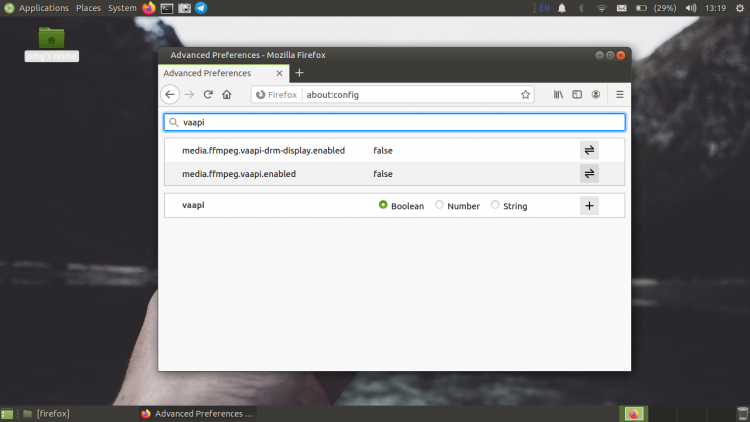Click the show desktop button in bottom panel

(7, 414)
